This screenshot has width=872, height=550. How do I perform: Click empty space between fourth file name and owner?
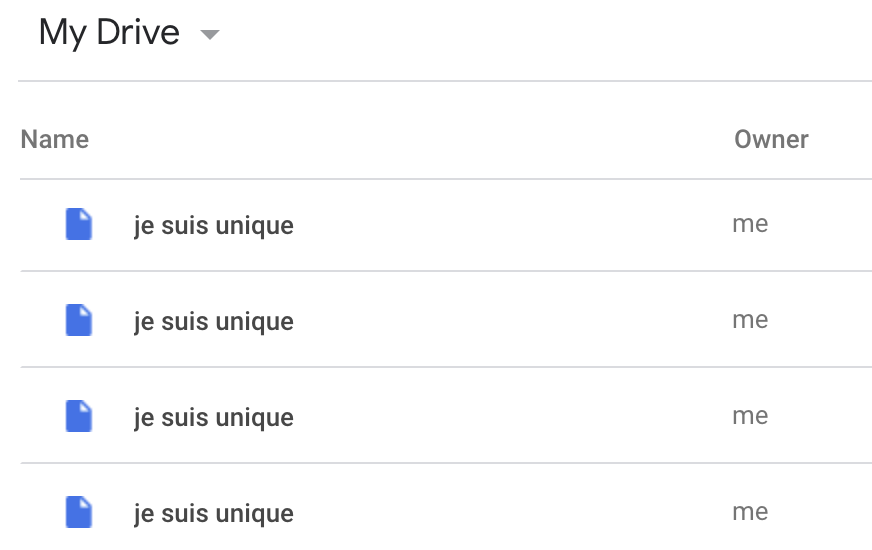(x=510, y=513)
